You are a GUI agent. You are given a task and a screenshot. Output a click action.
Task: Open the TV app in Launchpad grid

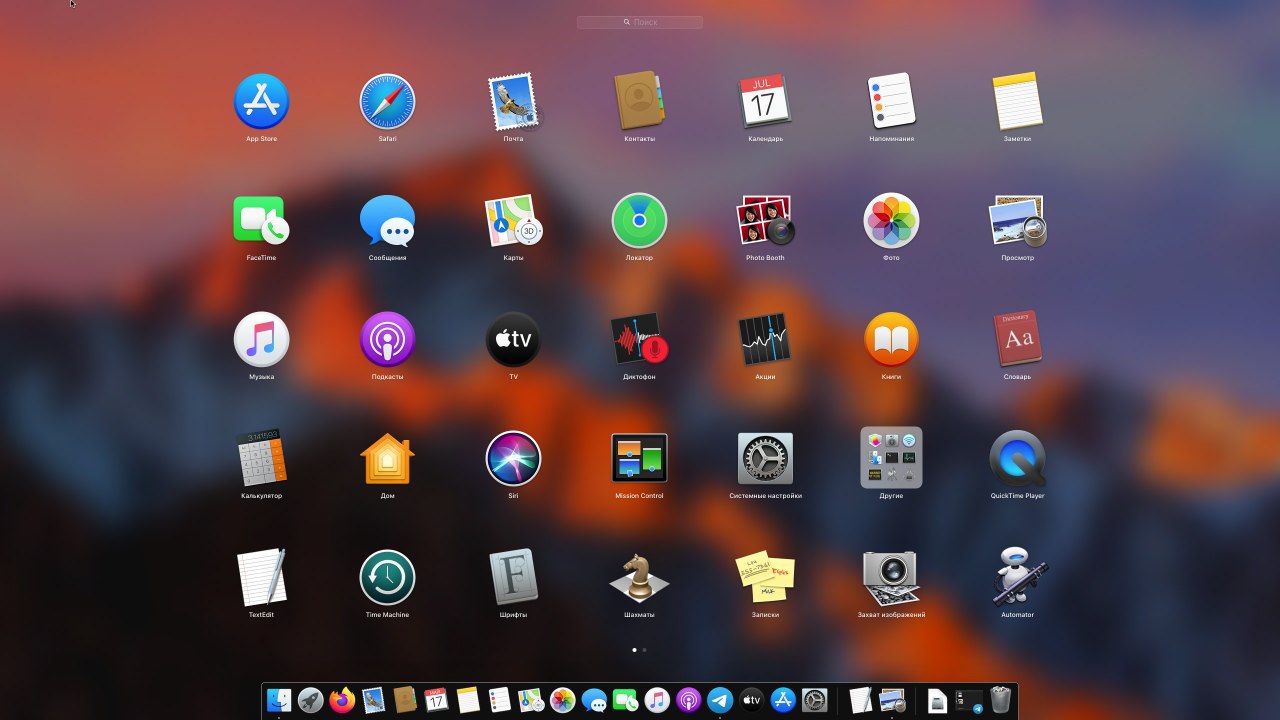(x=513, y=340)
